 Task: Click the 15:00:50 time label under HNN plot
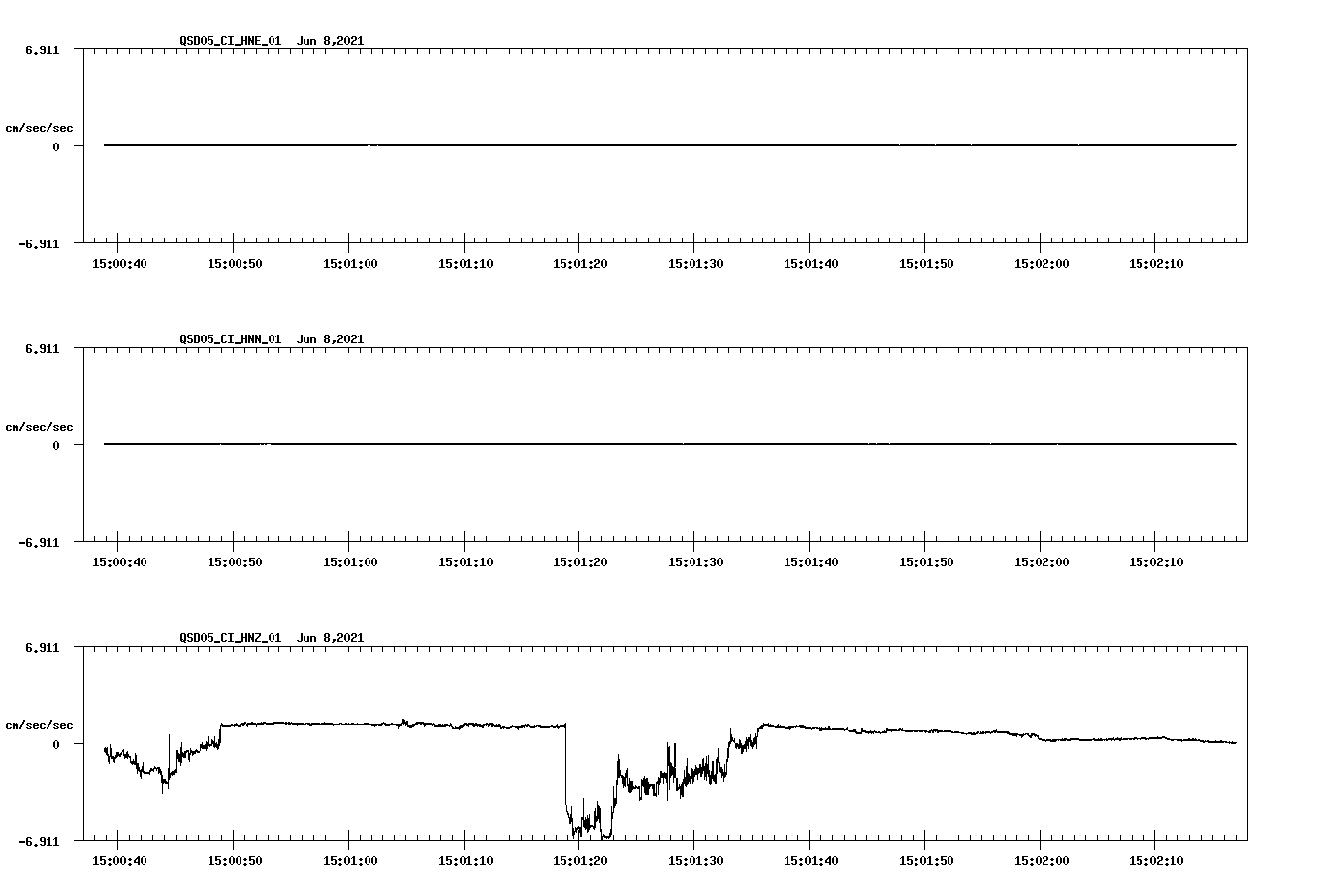(x=235, y=562)
